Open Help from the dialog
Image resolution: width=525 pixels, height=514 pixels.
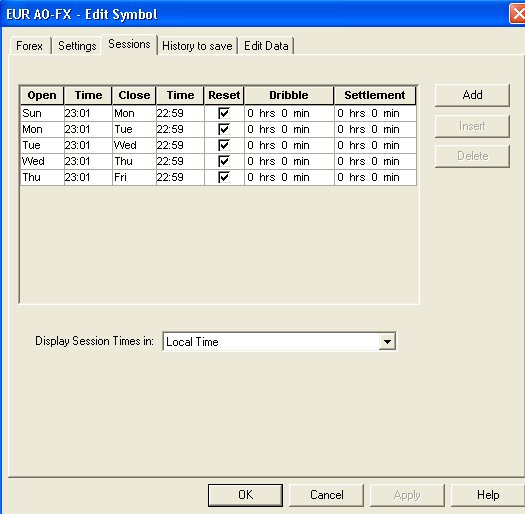(488, 495)
